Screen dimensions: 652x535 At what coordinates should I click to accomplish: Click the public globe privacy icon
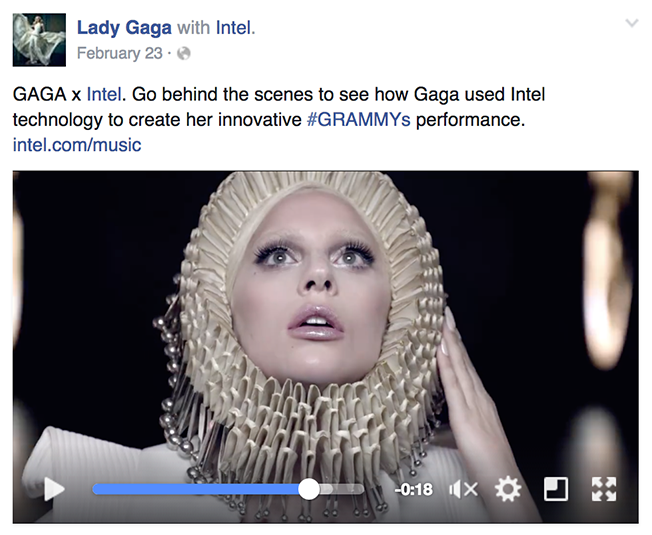[x=184, y=53]
